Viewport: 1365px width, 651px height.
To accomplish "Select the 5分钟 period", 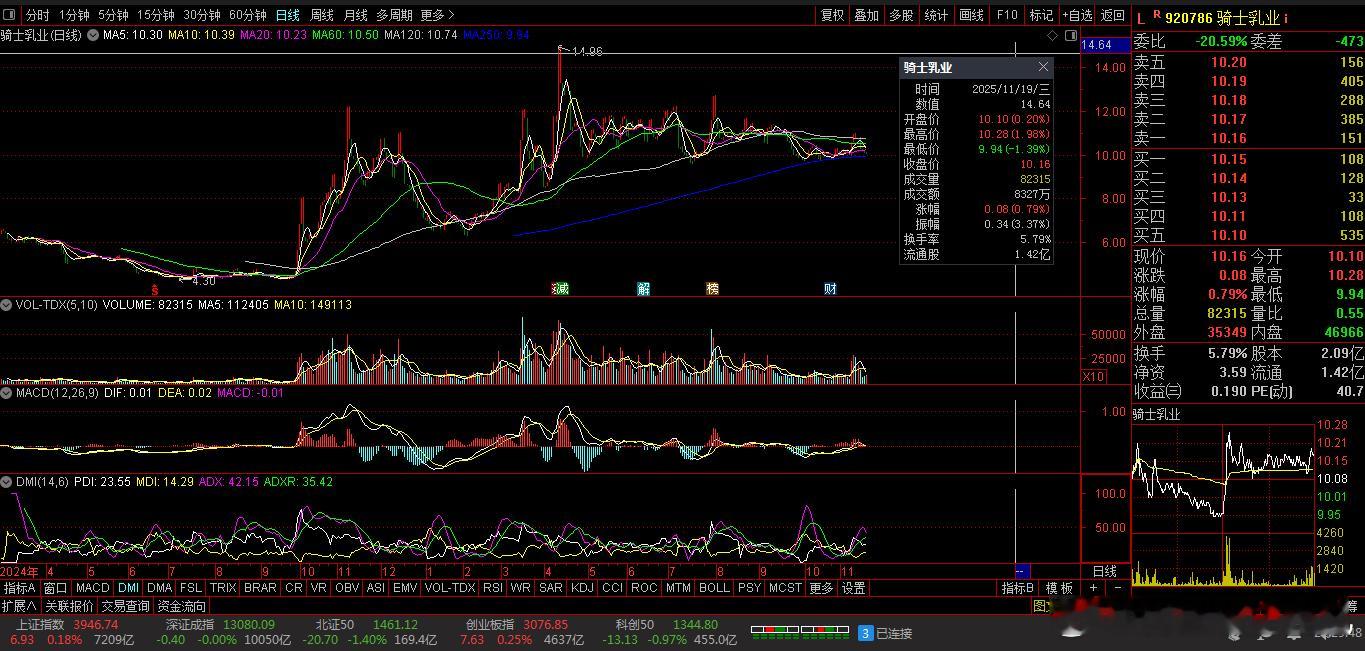I will pos(113,15).
